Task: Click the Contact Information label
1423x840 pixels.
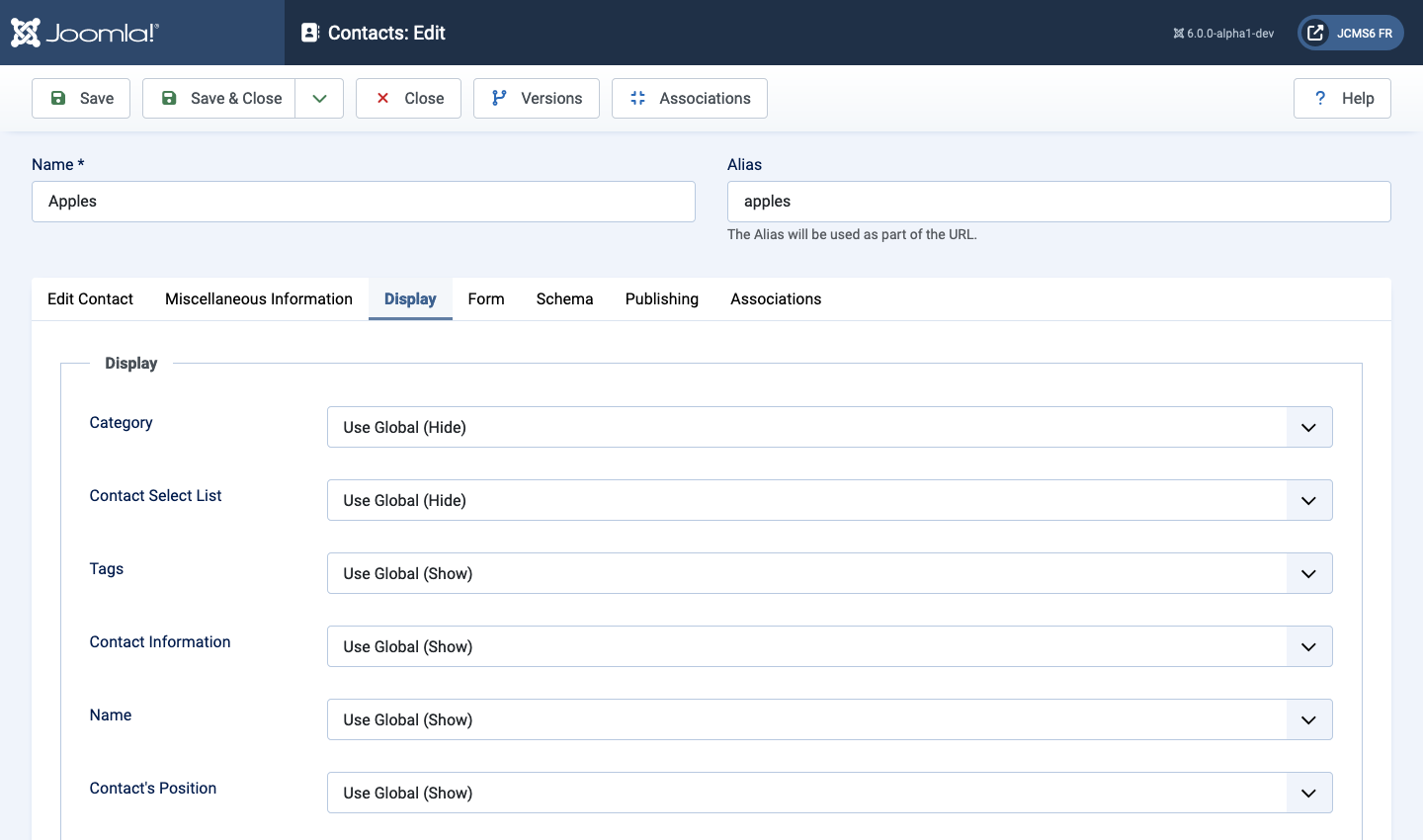Action: coord(160,642)
